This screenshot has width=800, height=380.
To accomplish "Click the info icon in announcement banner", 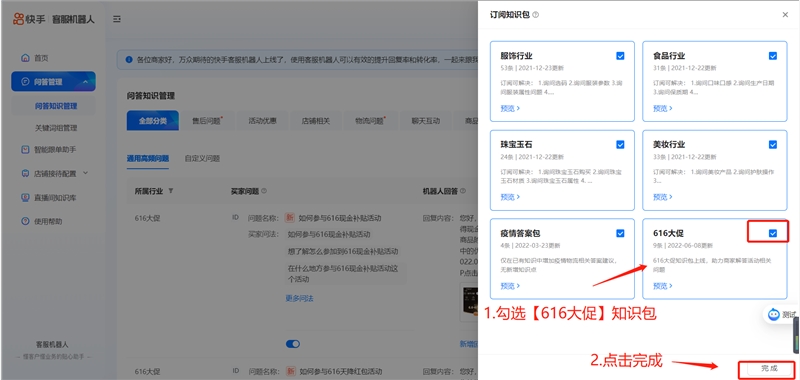I will click(129, 60).
